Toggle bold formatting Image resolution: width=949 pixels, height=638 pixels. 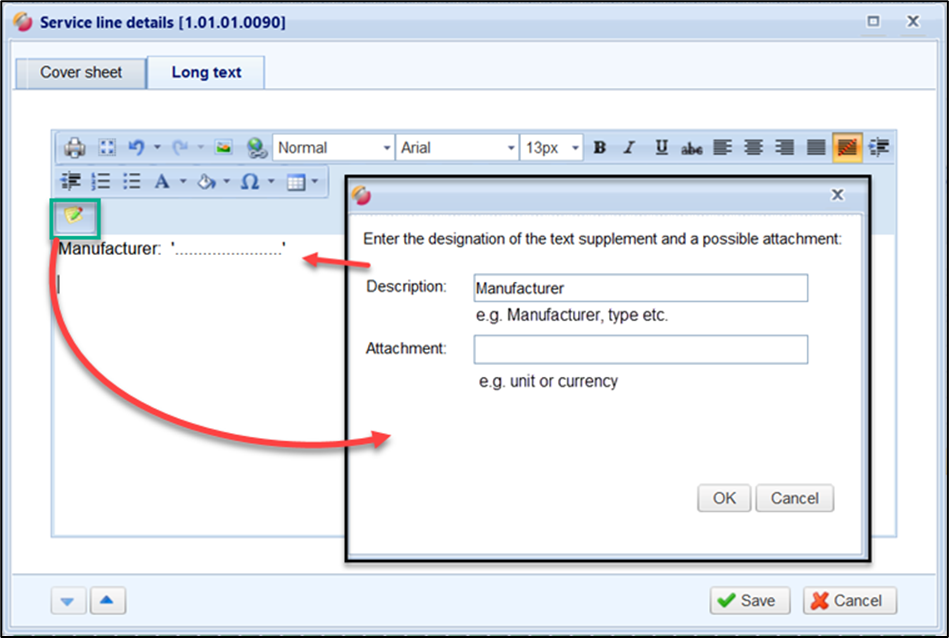[x=600, y=148]
